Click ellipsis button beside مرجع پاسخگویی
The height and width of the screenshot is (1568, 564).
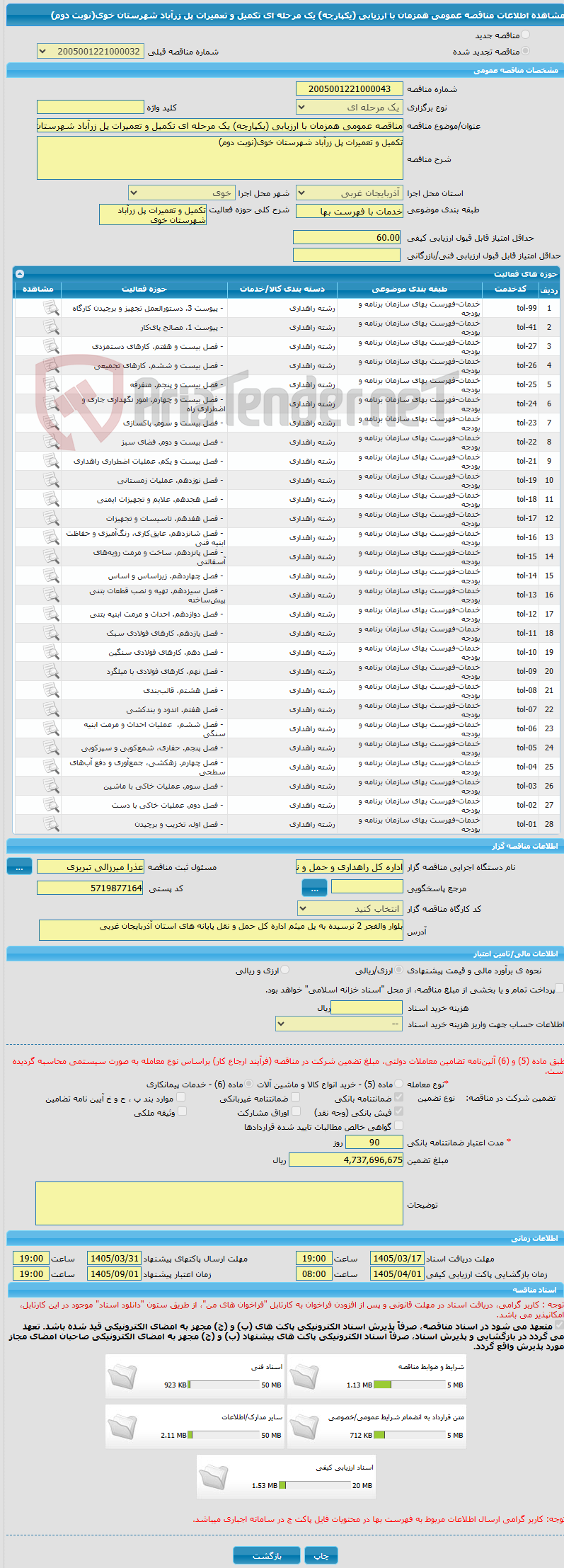(x=314, y=888)
